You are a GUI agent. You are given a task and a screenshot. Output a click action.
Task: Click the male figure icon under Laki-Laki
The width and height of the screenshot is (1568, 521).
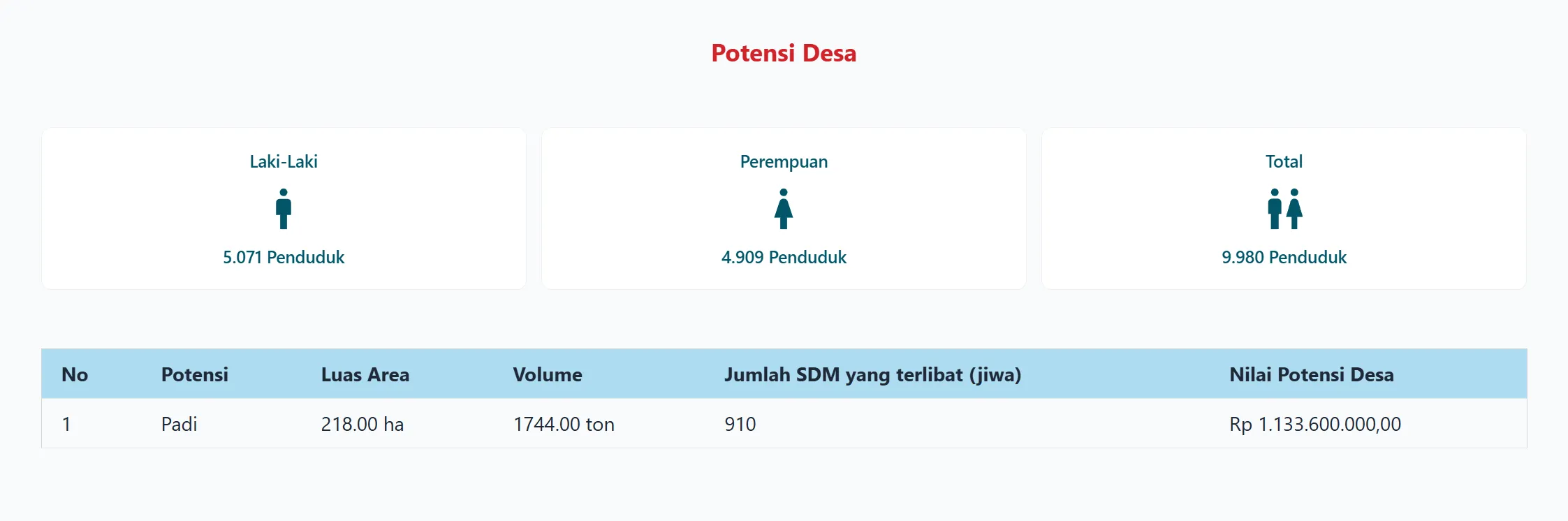(284, 209)
